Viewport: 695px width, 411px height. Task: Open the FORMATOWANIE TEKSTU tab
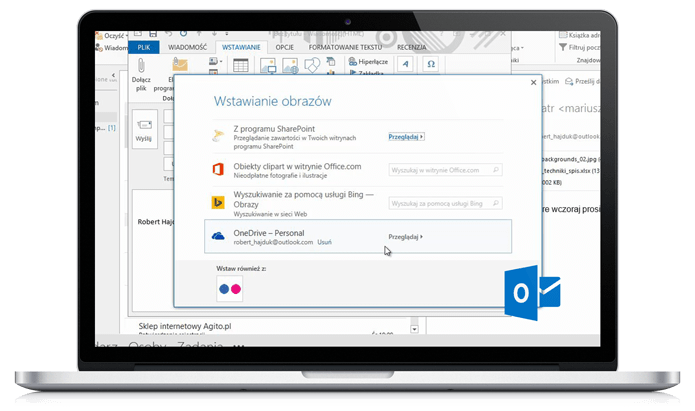(346, 46)
